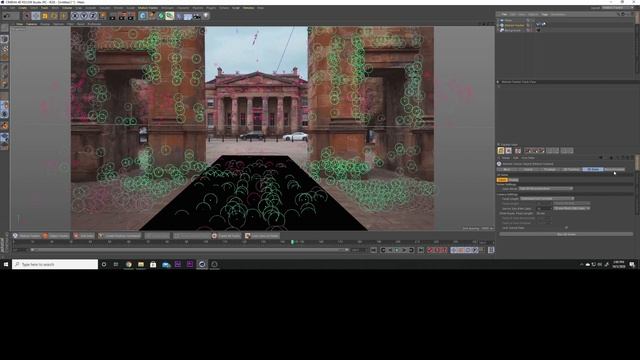Viewport: 640px width, 360px height.
Task: Toggle the Y axis lock icon
Action: (x=84, y=16)
